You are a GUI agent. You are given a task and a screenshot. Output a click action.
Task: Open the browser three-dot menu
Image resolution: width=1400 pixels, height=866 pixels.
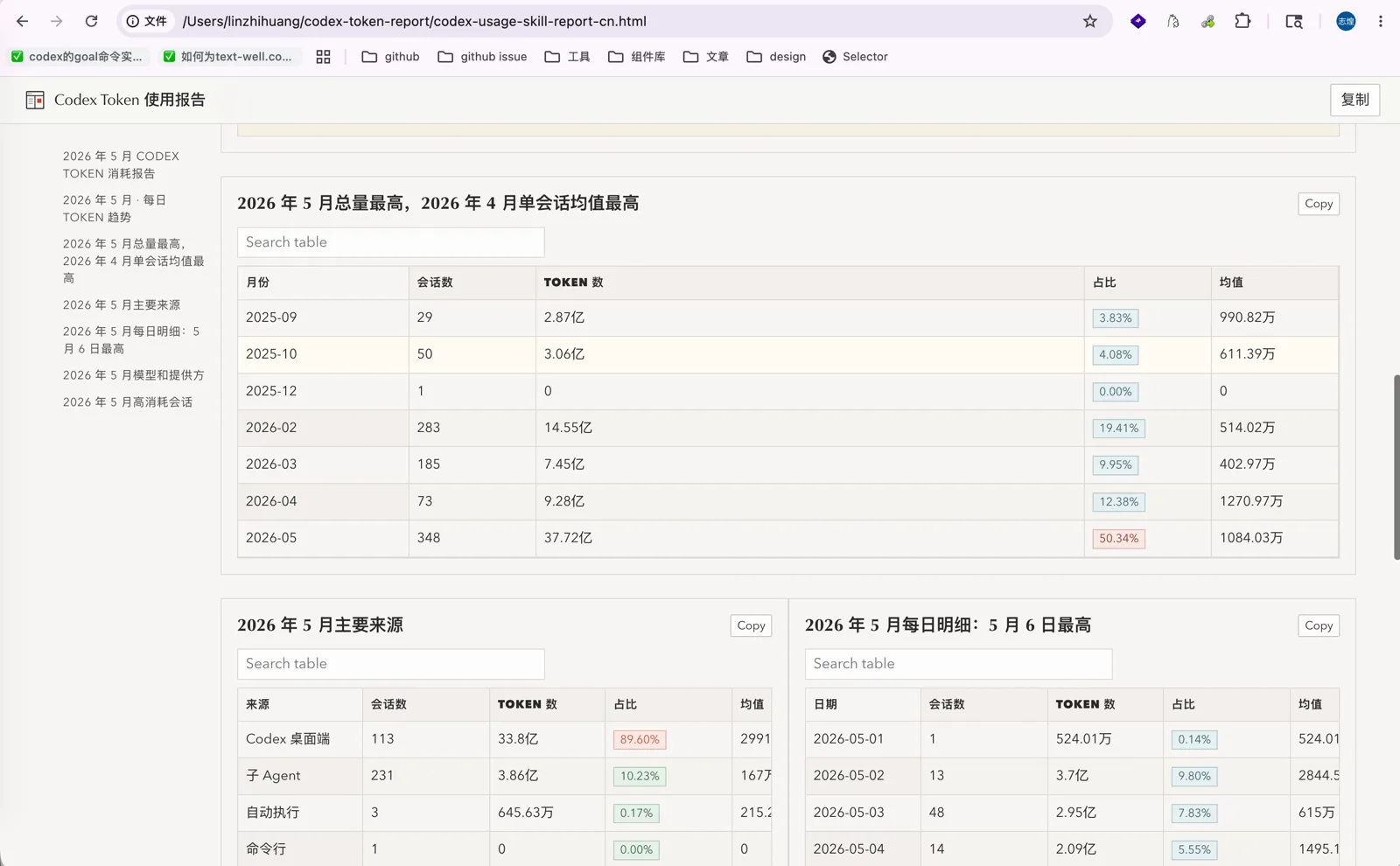1381,21
